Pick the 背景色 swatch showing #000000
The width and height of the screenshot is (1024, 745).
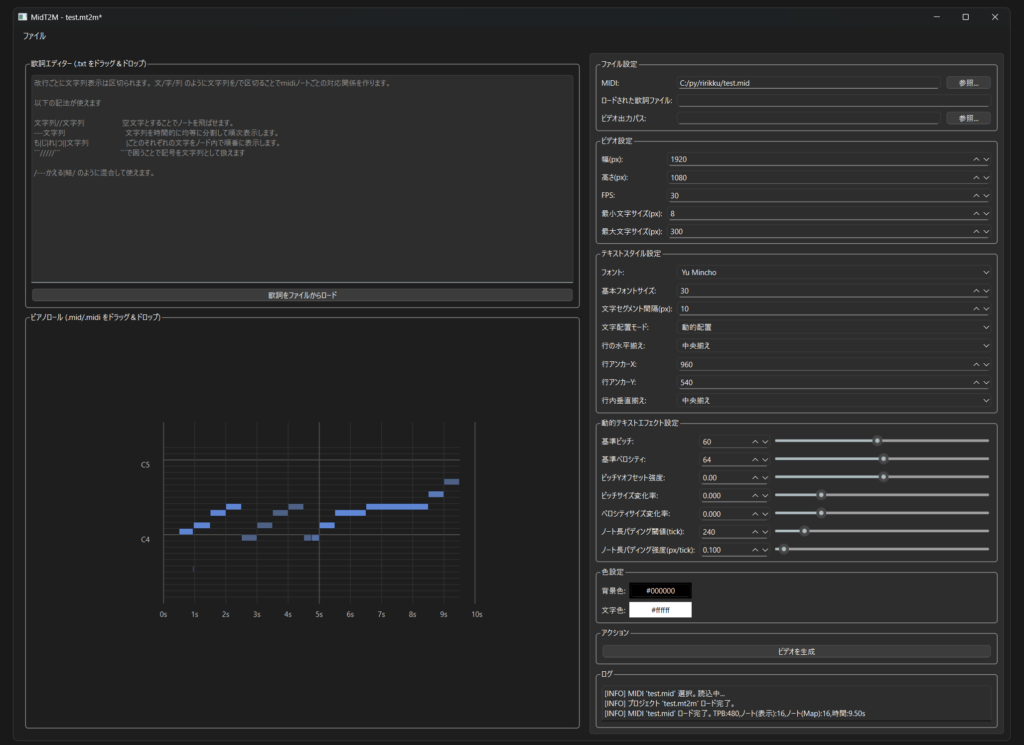660,591
